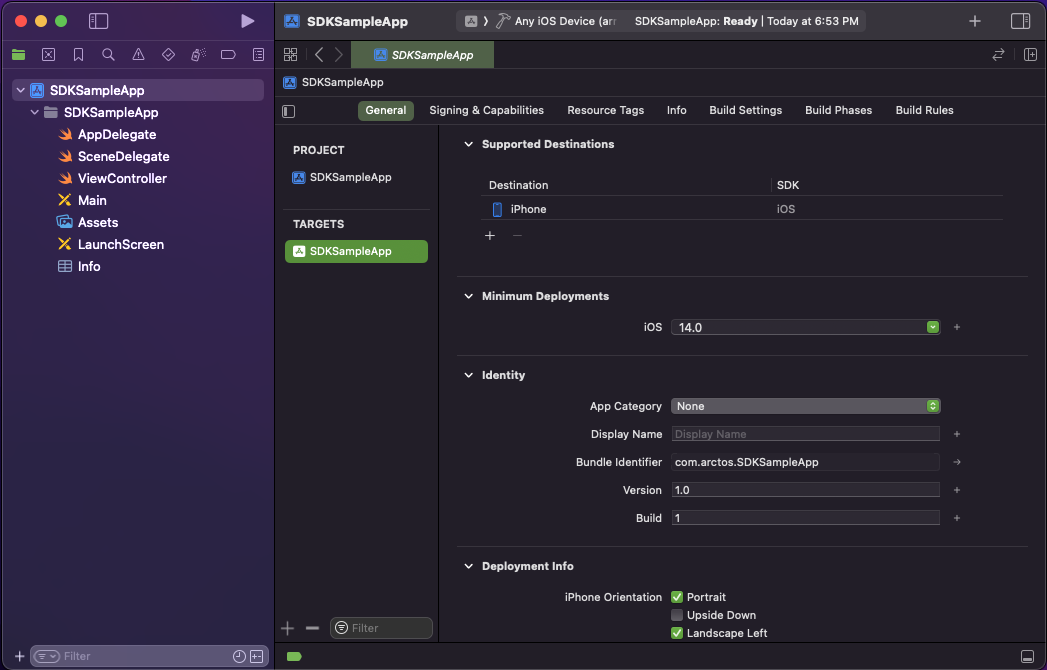Uncheck the Landscape Left checkbox
1047x670 pixels.
pos(677,633)
